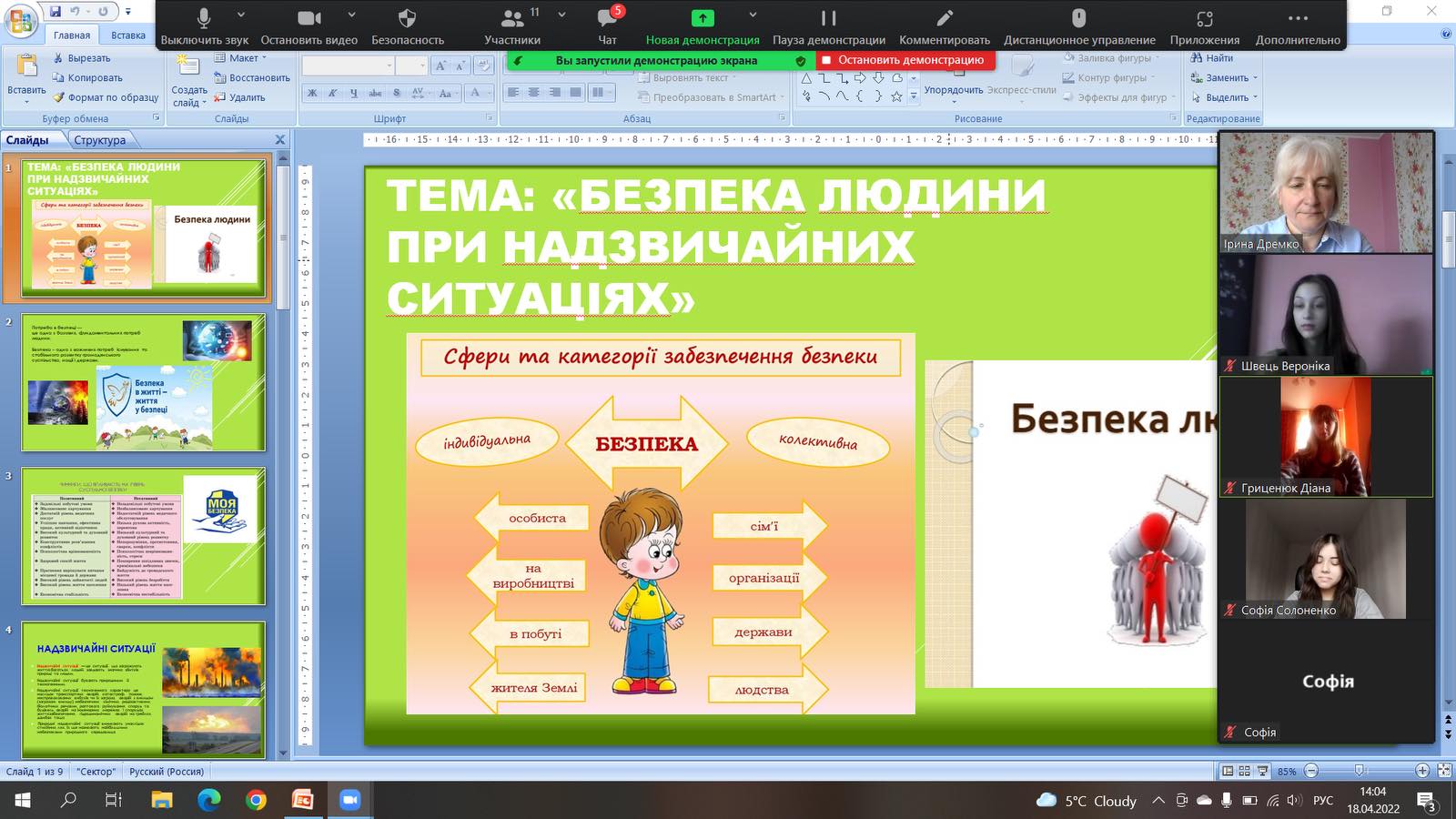Viewport: 1456px width, 819px height.
Task: Click Найти in the editing group
Action: [1212, 58]
